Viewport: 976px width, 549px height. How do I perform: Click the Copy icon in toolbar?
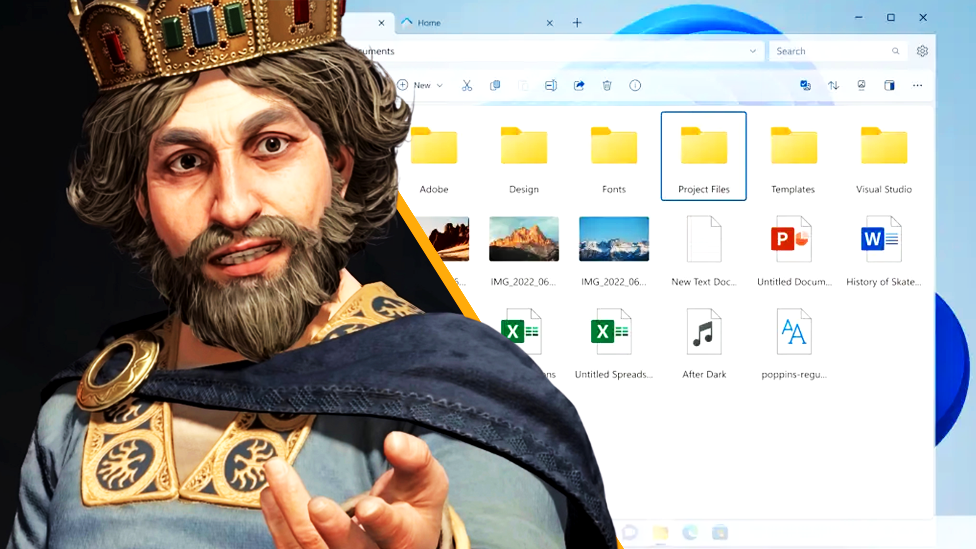[x=495, y=85]
